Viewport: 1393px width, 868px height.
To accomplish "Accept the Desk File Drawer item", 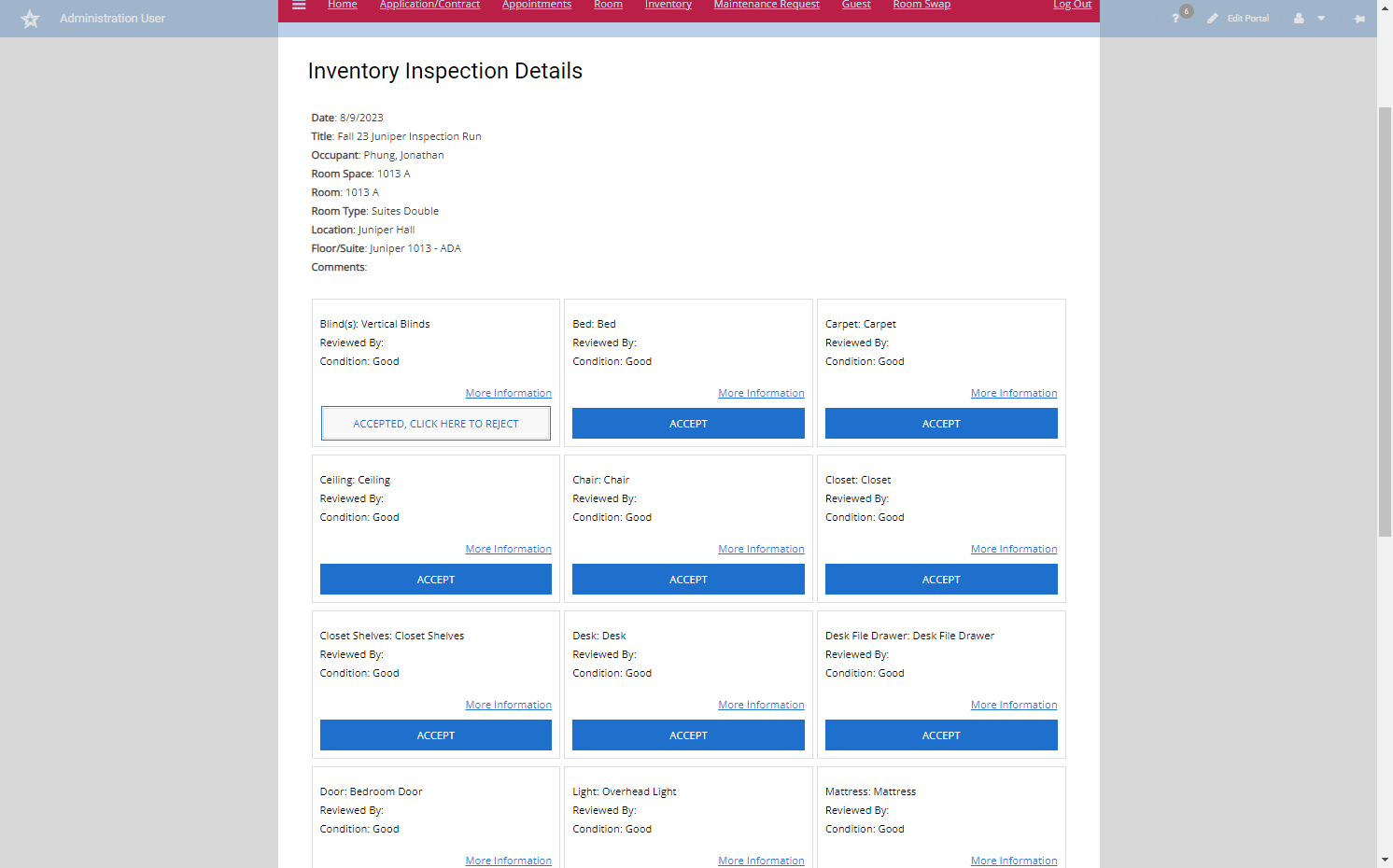I will pos(941,735).
